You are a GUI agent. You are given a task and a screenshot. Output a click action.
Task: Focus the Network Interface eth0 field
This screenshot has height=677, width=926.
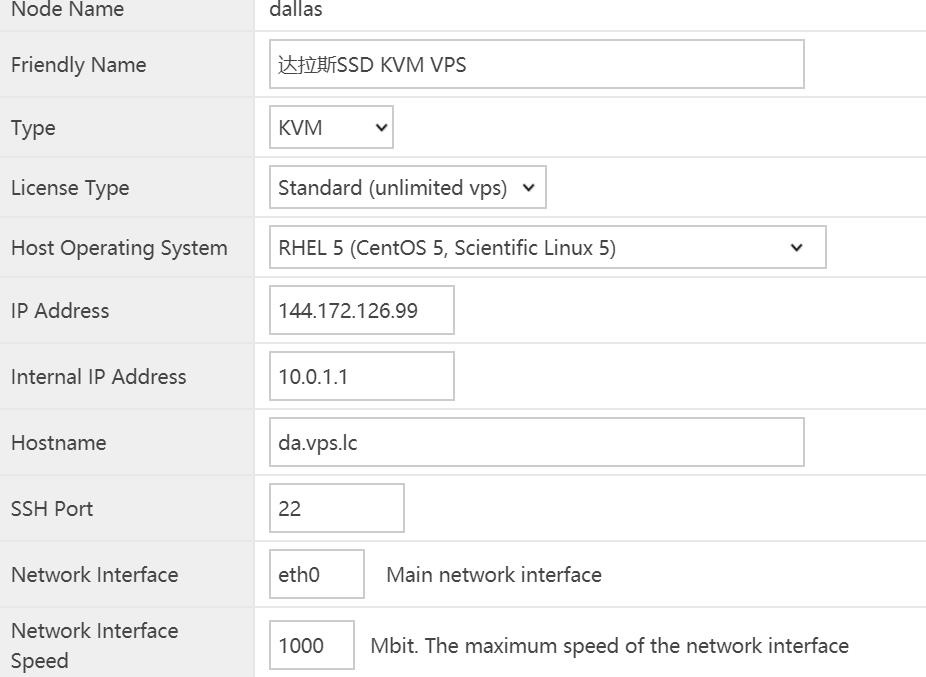(316, 575)
